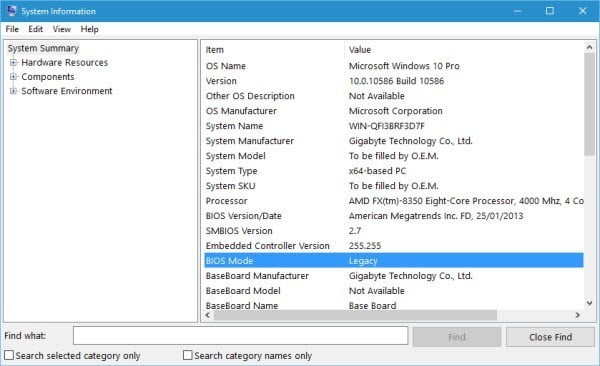The height and width of the screenshot is (366, 600).
Task: Open the View menu
Action: [62, 29]
